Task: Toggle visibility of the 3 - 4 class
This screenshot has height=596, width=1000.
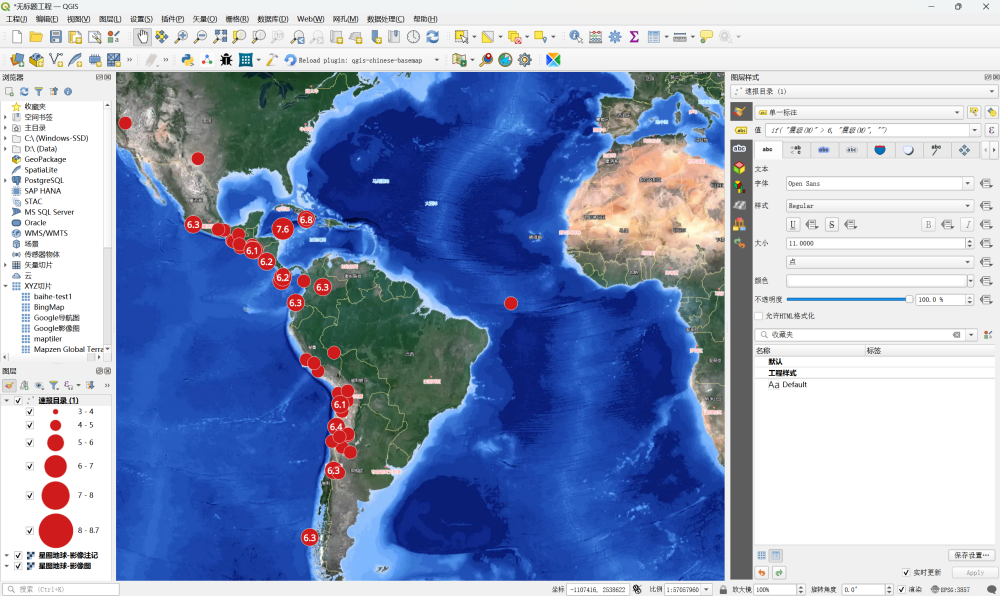Action: (x=30, y=412)
